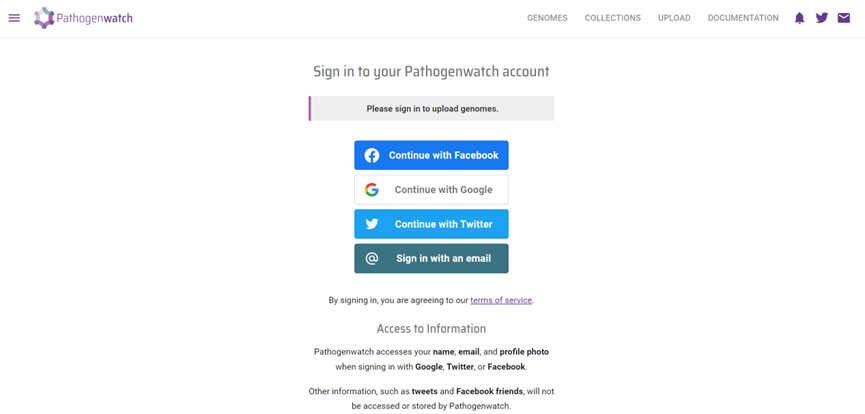Click the Facebook logo on sign-in button

pos(372,156)
